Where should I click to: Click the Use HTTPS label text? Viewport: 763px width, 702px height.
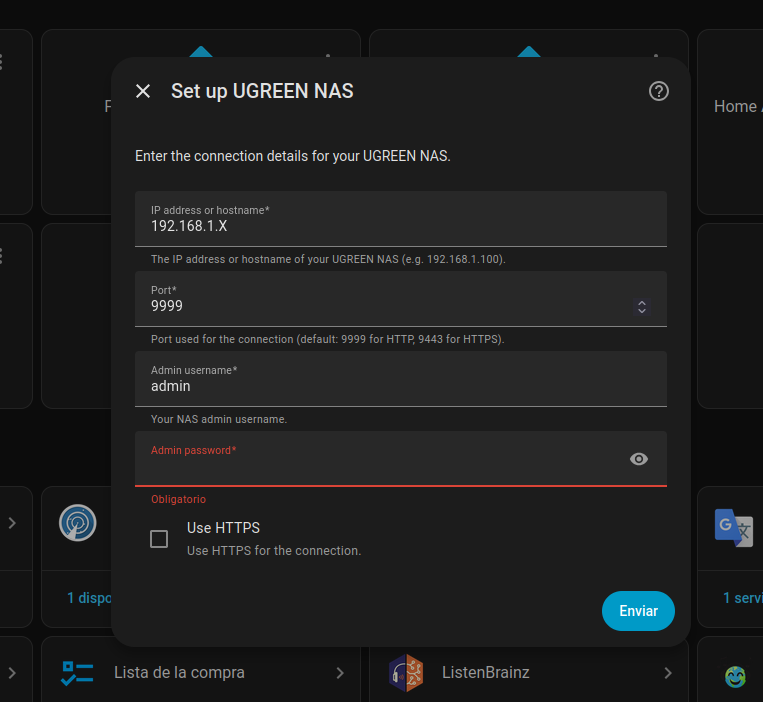223,528
